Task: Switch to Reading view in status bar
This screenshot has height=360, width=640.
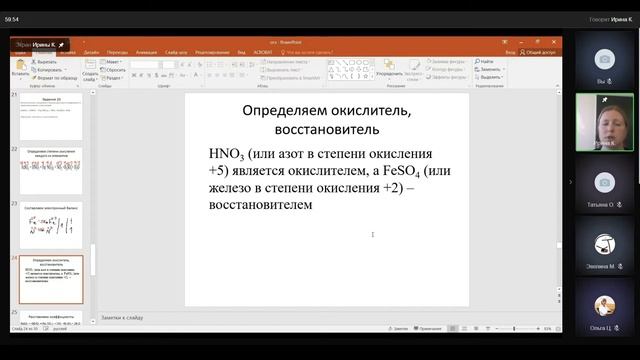Action: [476, 329]
